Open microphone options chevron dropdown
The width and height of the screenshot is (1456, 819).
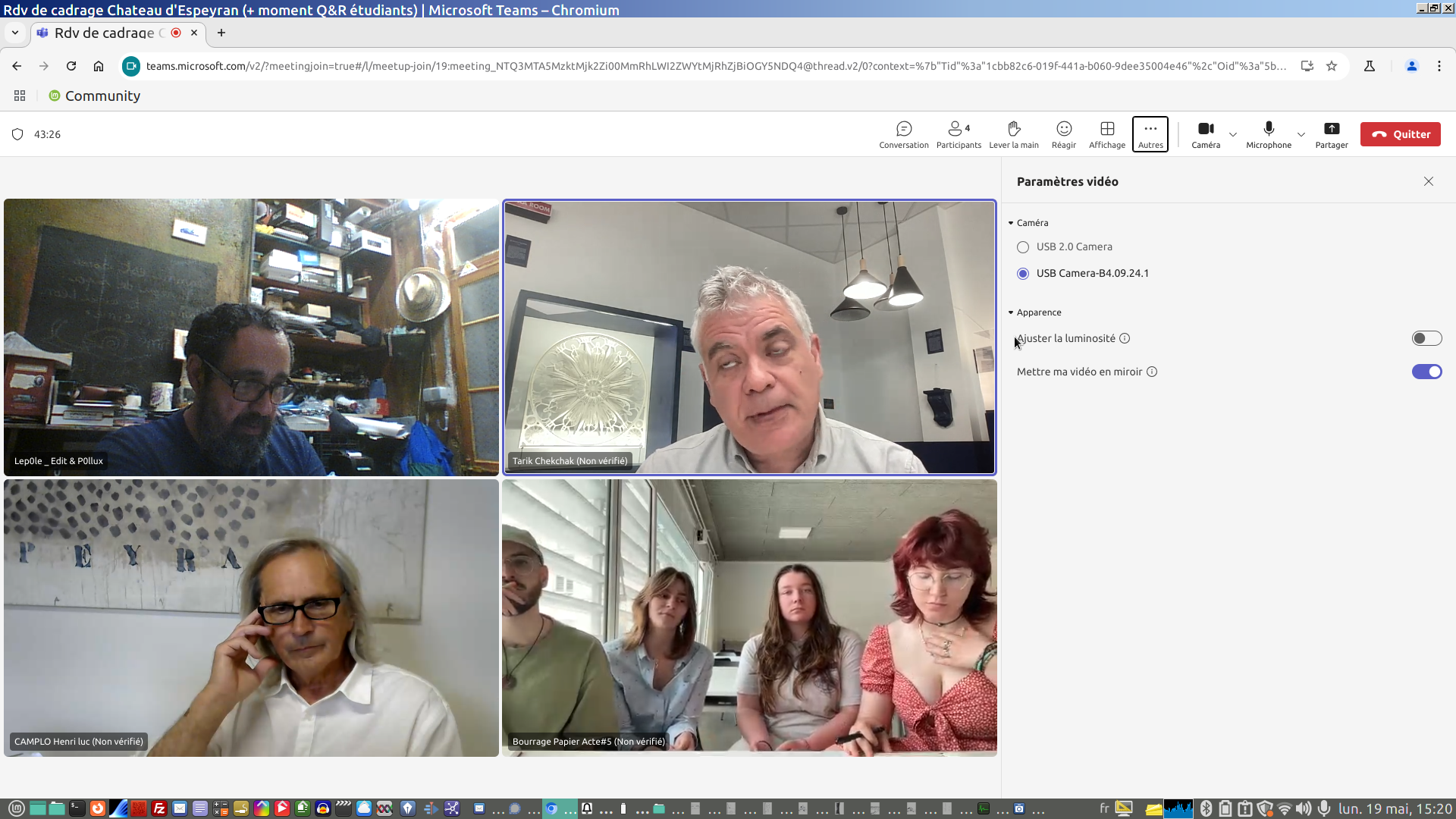click(x=1301, y=134)
